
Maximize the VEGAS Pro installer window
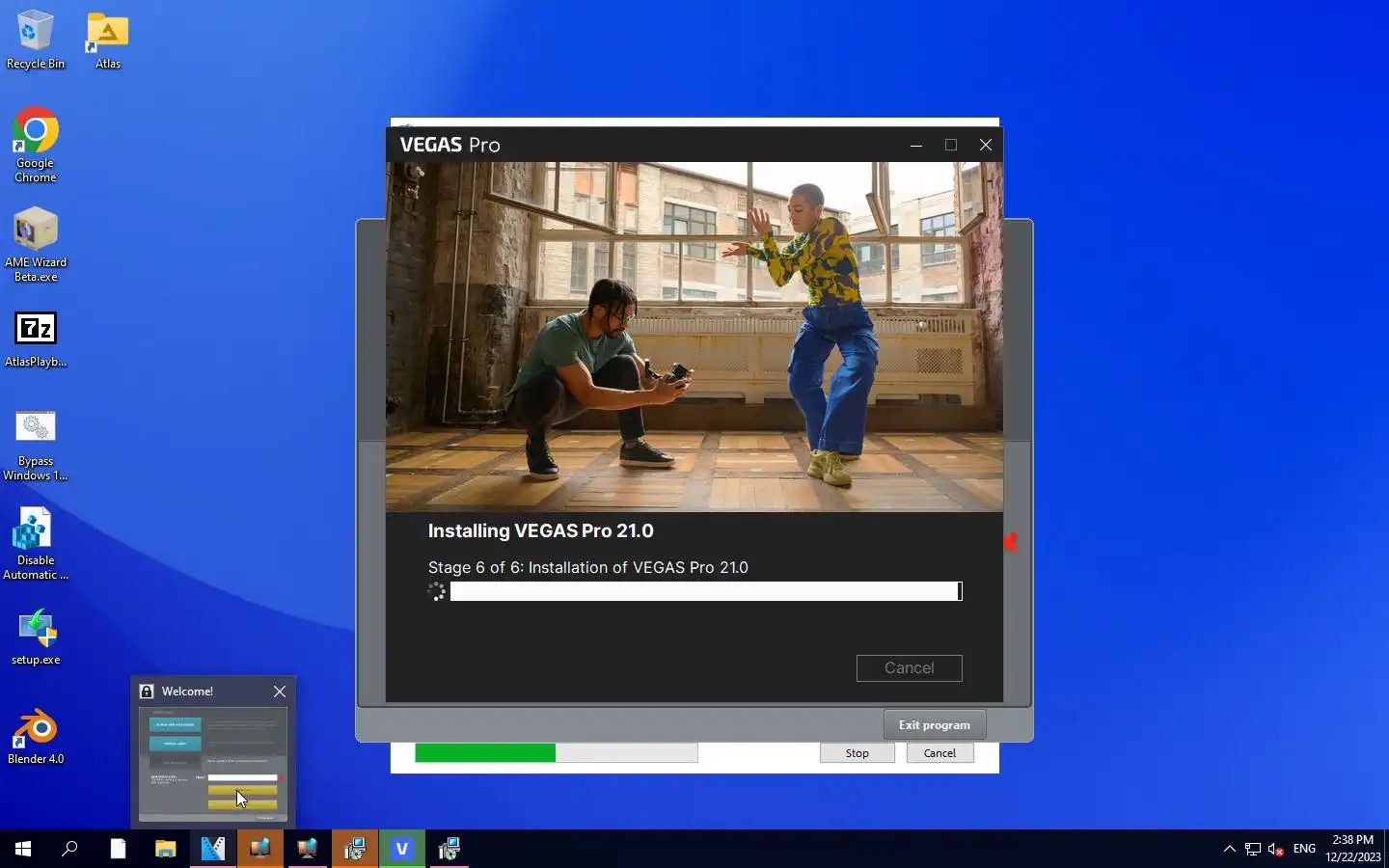[x=951, y=145]
